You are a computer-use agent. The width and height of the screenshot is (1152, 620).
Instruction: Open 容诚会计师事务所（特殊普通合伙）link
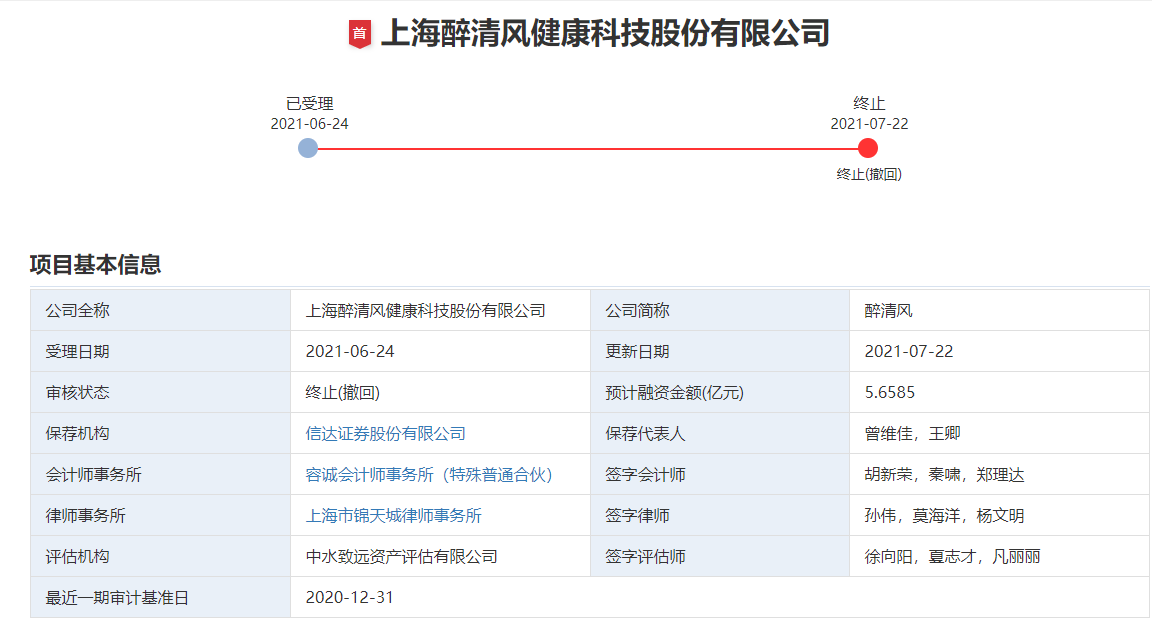click(x=429, y=475)
